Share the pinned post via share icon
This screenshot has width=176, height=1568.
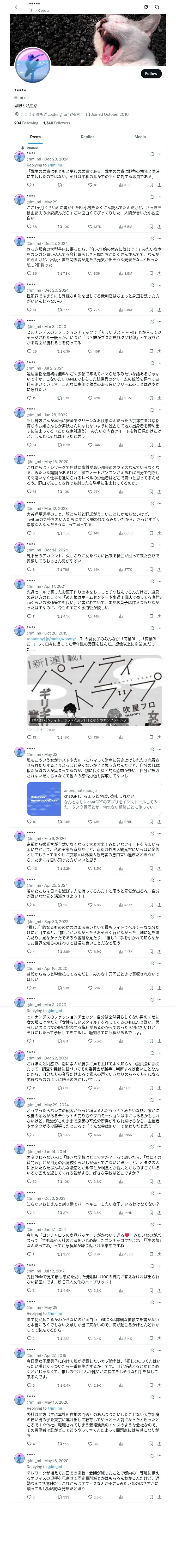click(x=159, y=185)
